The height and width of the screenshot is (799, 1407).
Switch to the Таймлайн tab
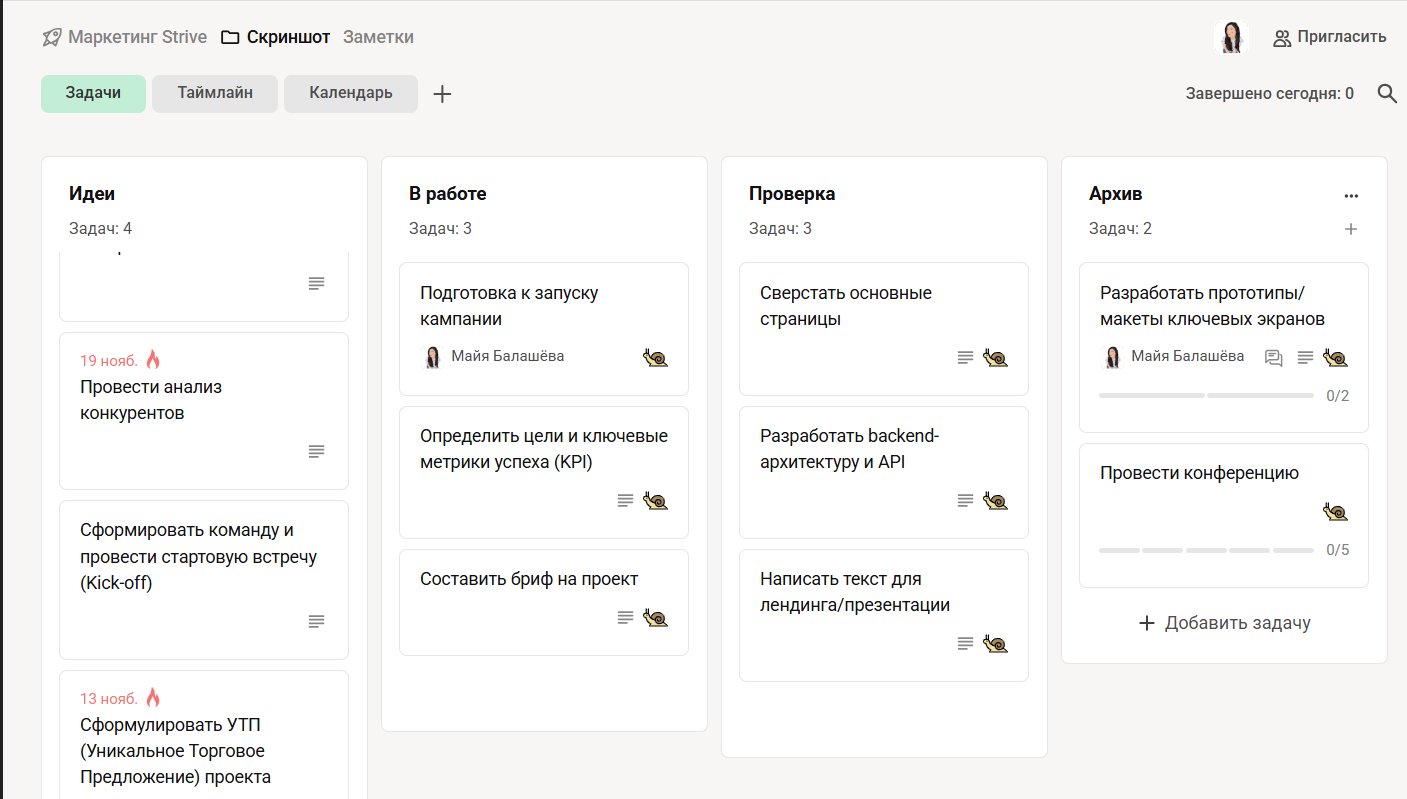(215, 94)
